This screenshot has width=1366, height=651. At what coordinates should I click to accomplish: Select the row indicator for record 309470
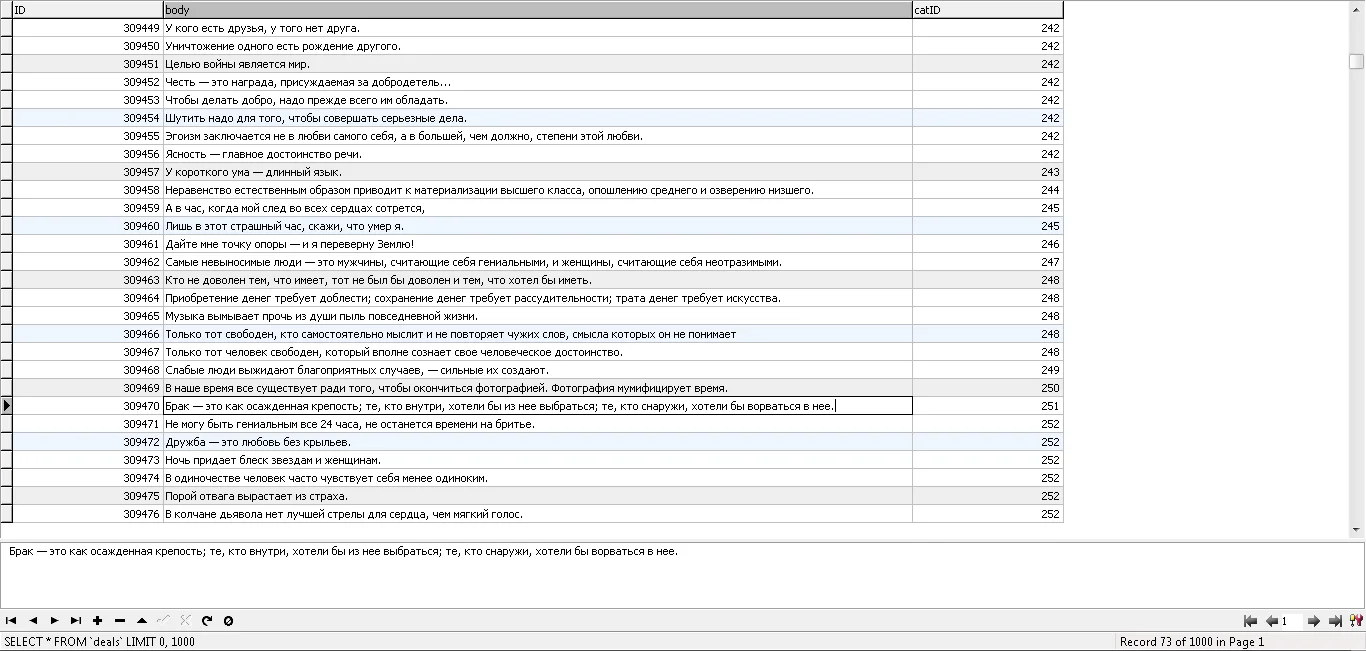point(6,406)
